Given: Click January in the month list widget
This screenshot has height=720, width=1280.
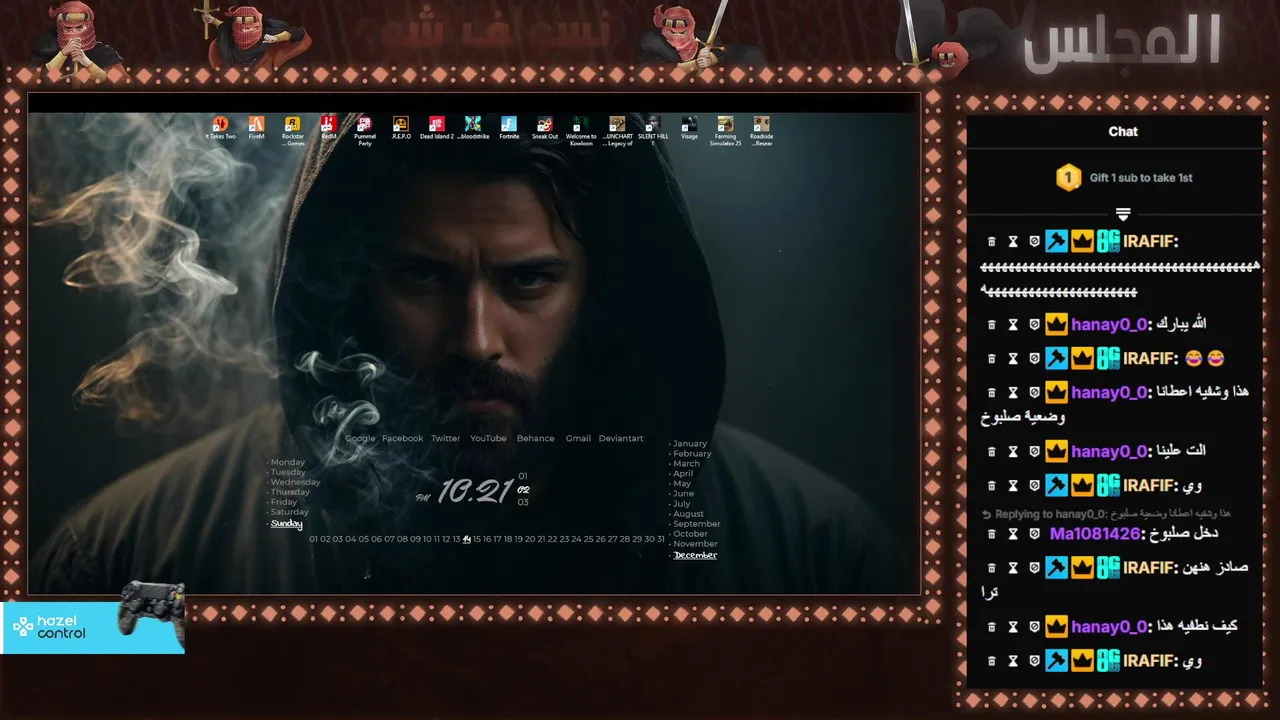Looking at the screenshot, I should tap(689, 443).
